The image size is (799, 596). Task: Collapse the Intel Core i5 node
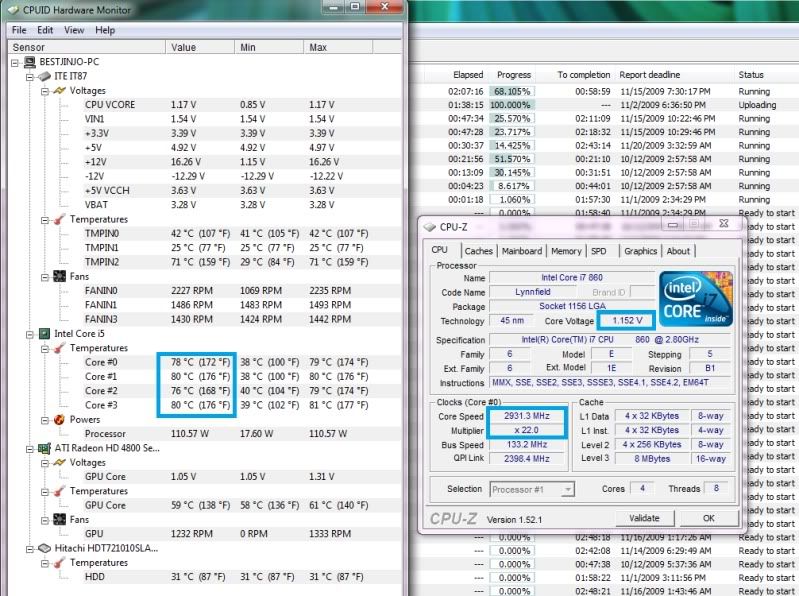[29, 333]
